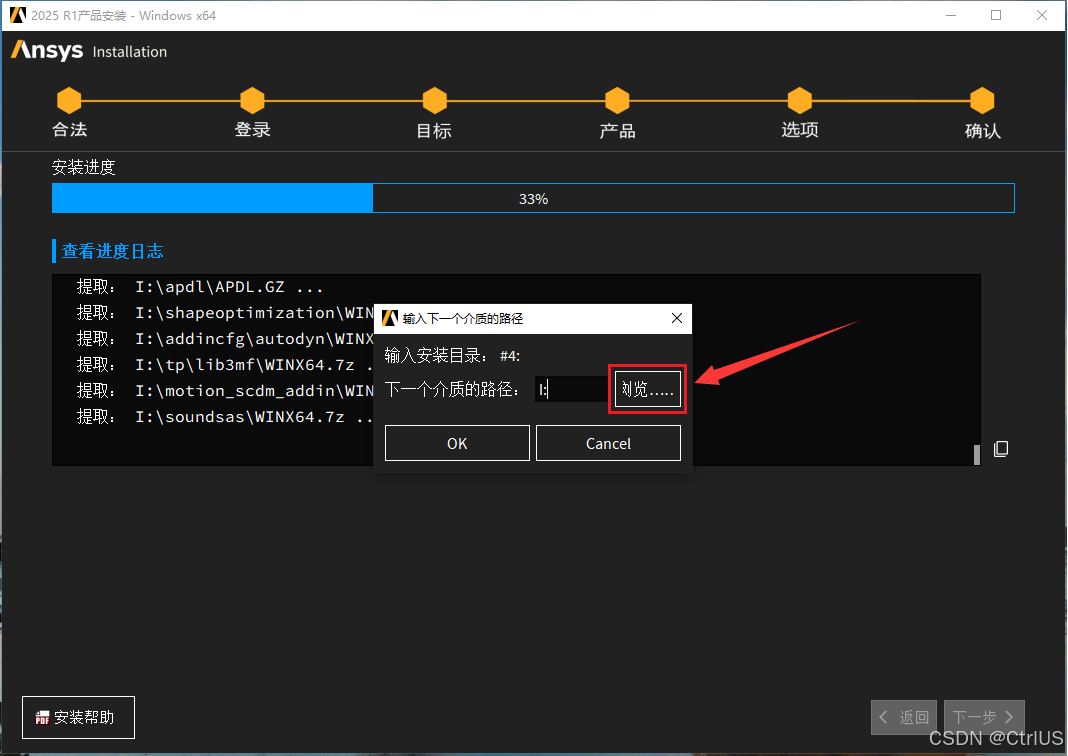Click the log panel scrollbar thumb
This screenshot has width=1068, height=756.
[977, 454]
